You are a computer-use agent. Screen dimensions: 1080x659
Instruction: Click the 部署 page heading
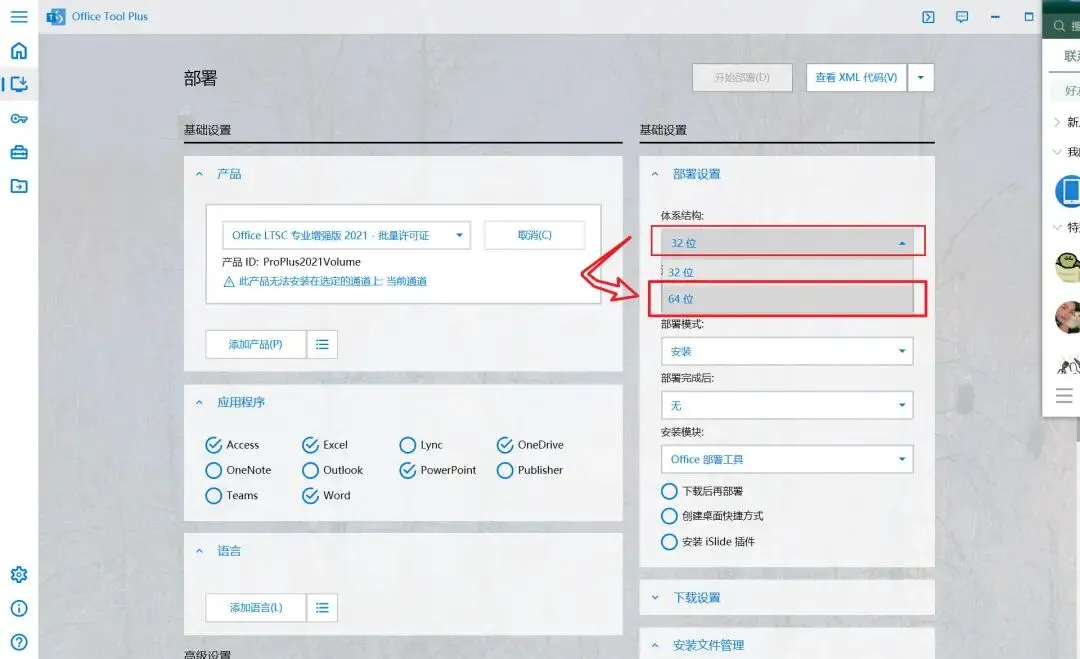coord(200,79)
